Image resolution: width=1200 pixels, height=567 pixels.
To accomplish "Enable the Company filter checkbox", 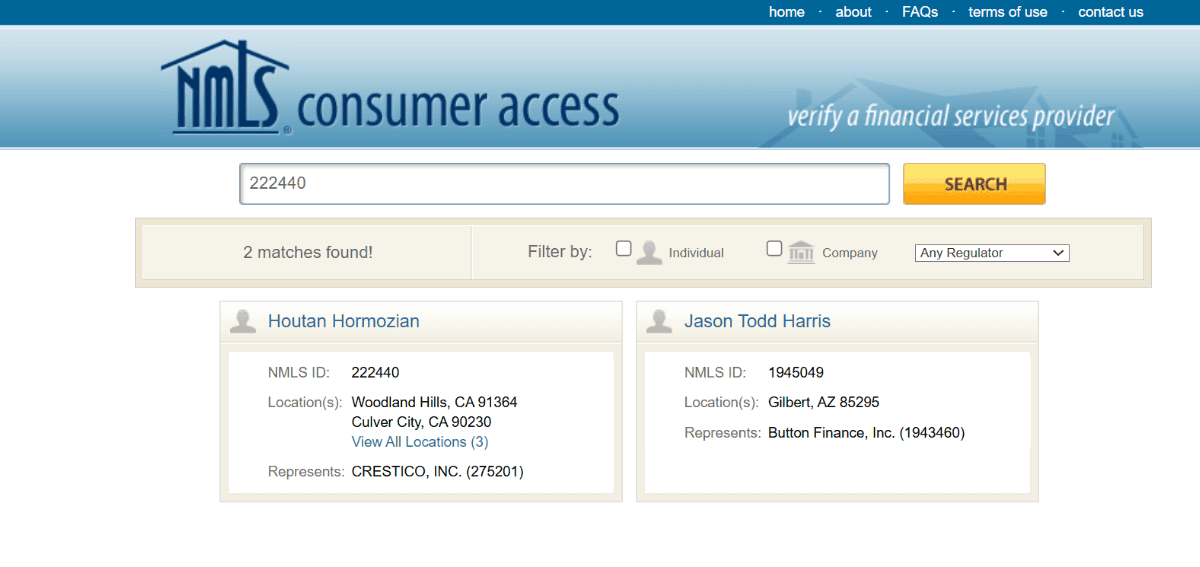I will pyautogui.click(x=774, y=249).
